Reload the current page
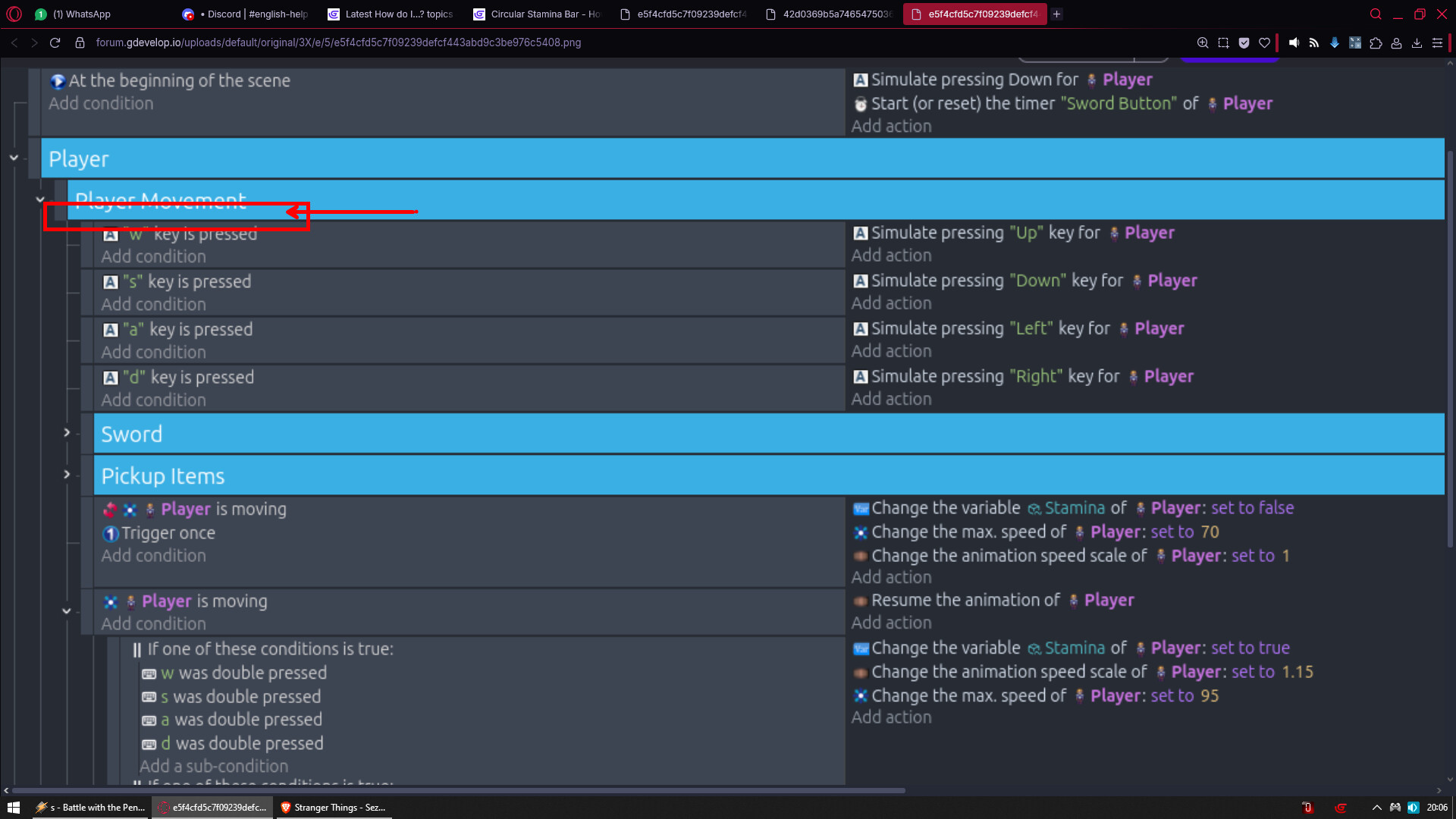 (x=55, y=43)
